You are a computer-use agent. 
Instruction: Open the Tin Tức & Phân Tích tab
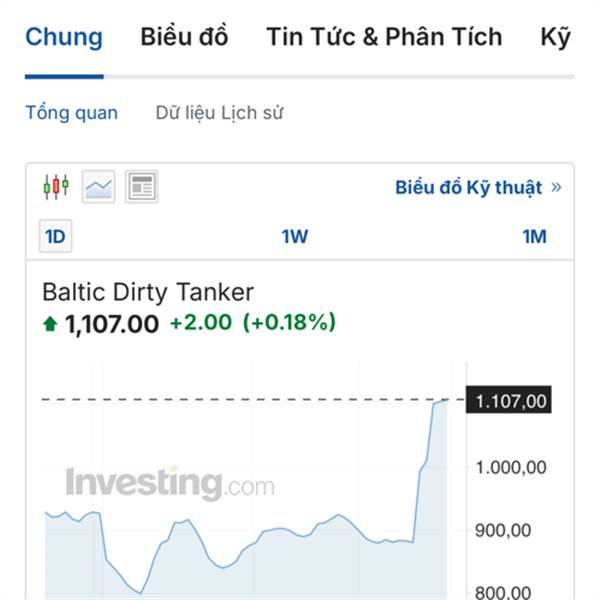click(x=384, y=38)
